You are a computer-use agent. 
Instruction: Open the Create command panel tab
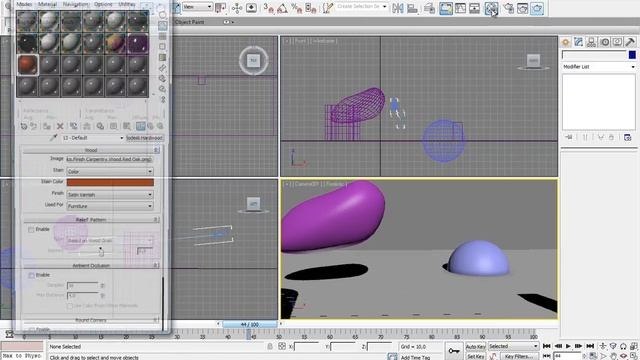(566, 42)
